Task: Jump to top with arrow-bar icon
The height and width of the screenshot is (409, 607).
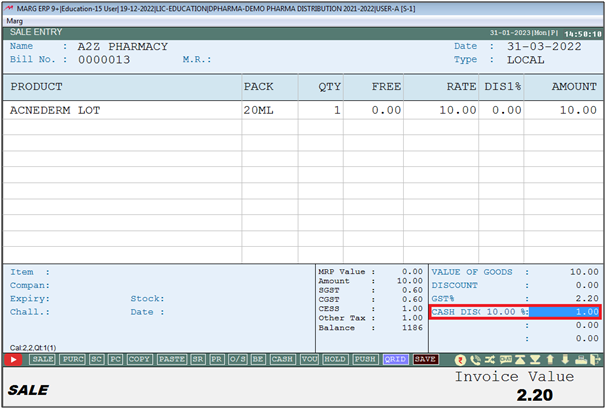Action: tap(520, 358)
